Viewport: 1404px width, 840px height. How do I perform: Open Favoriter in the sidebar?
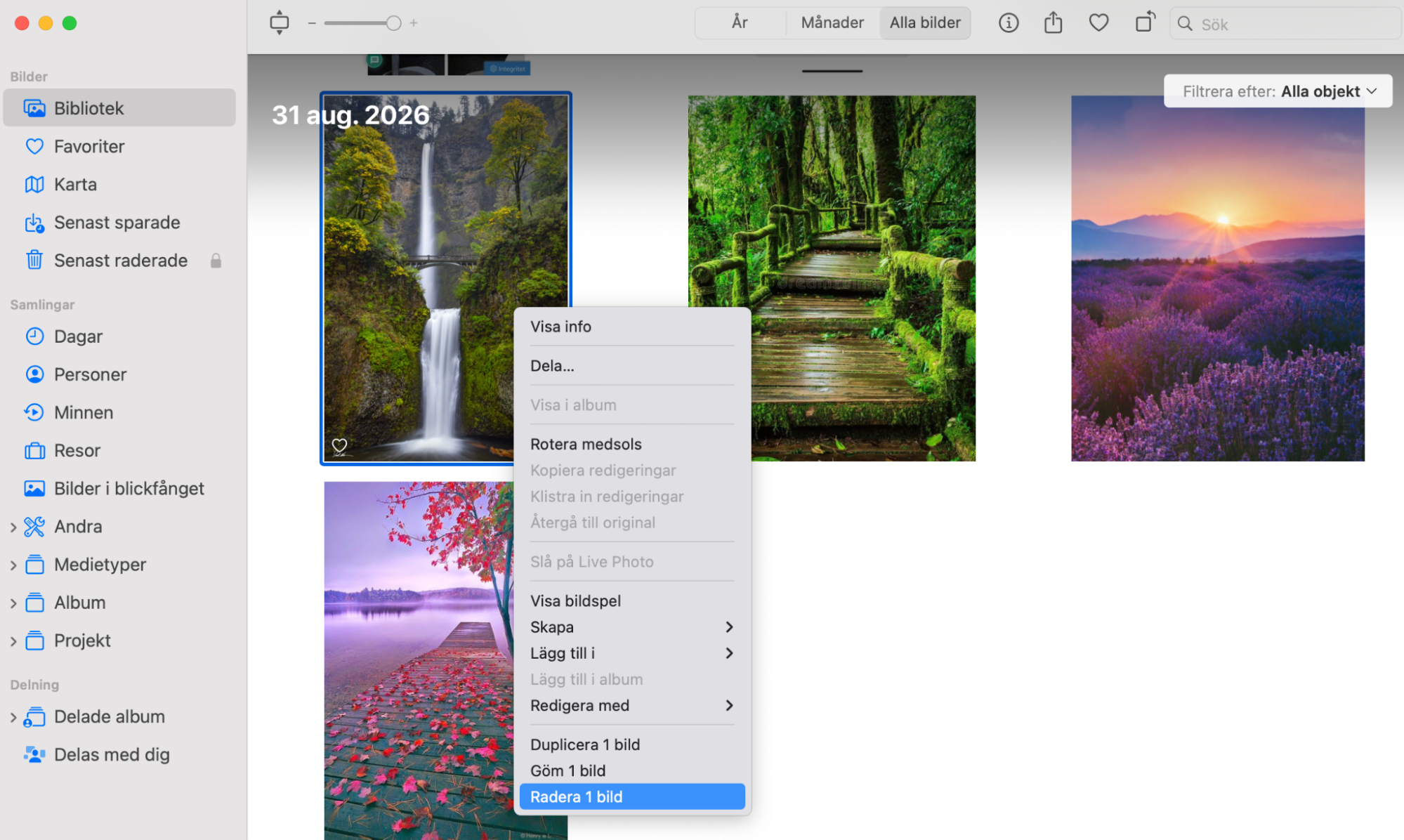coord(119,146)
